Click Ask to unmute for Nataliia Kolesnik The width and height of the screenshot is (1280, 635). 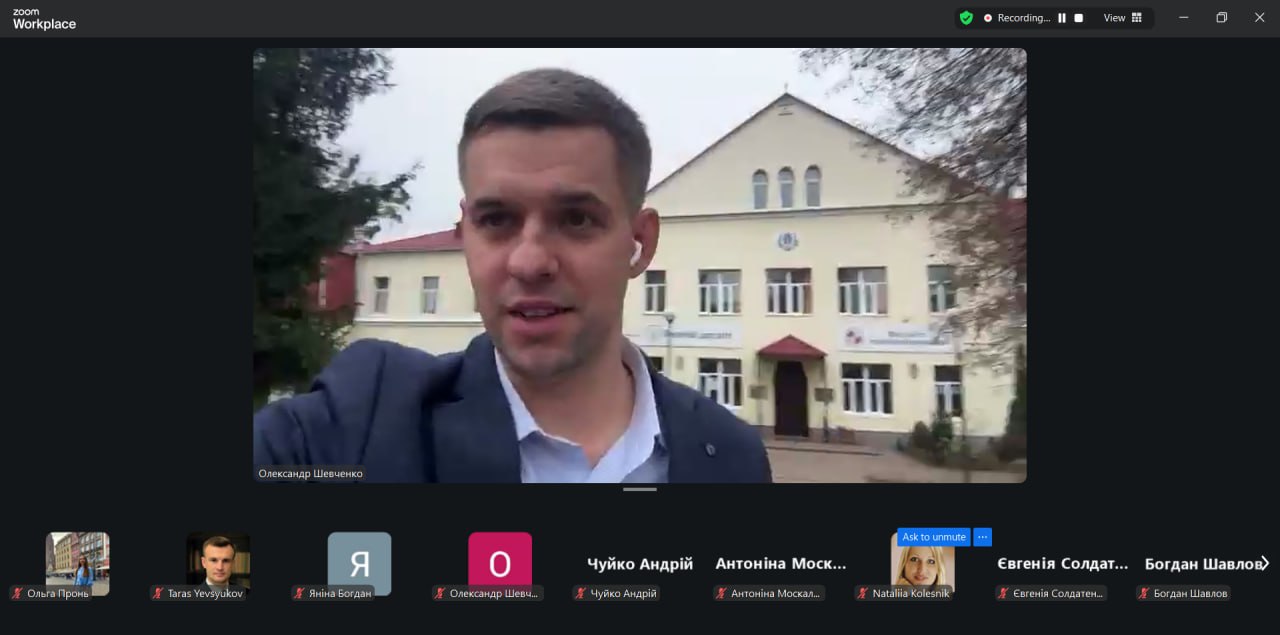pyautogui.click(x=934, y=537)
